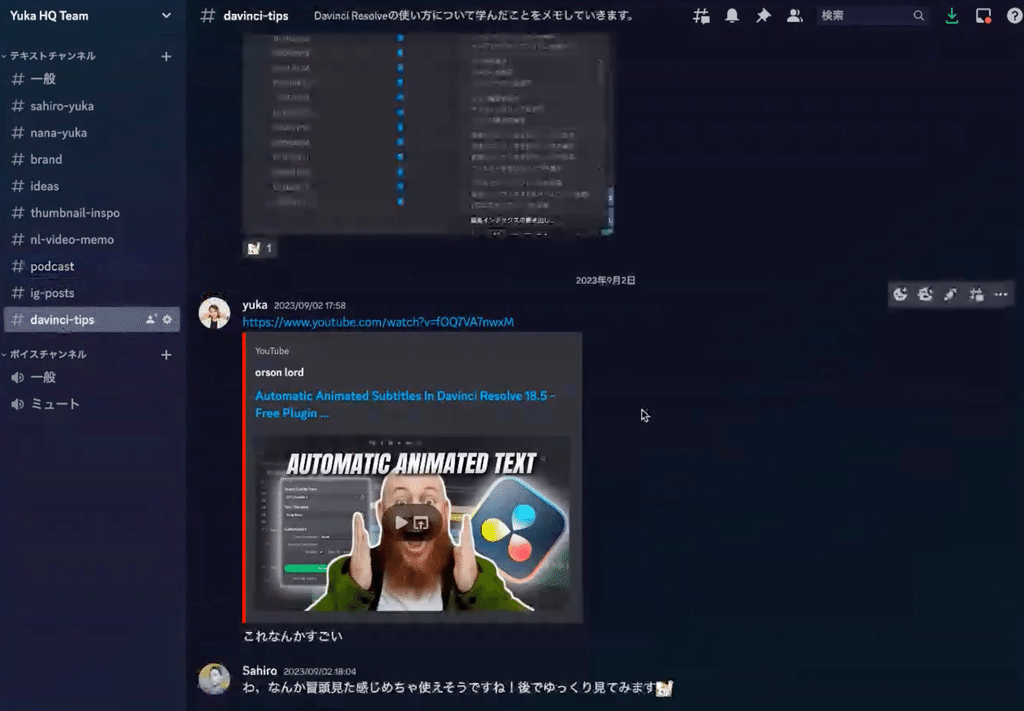Open the thumbnail-inspo channel

point(91,213)
